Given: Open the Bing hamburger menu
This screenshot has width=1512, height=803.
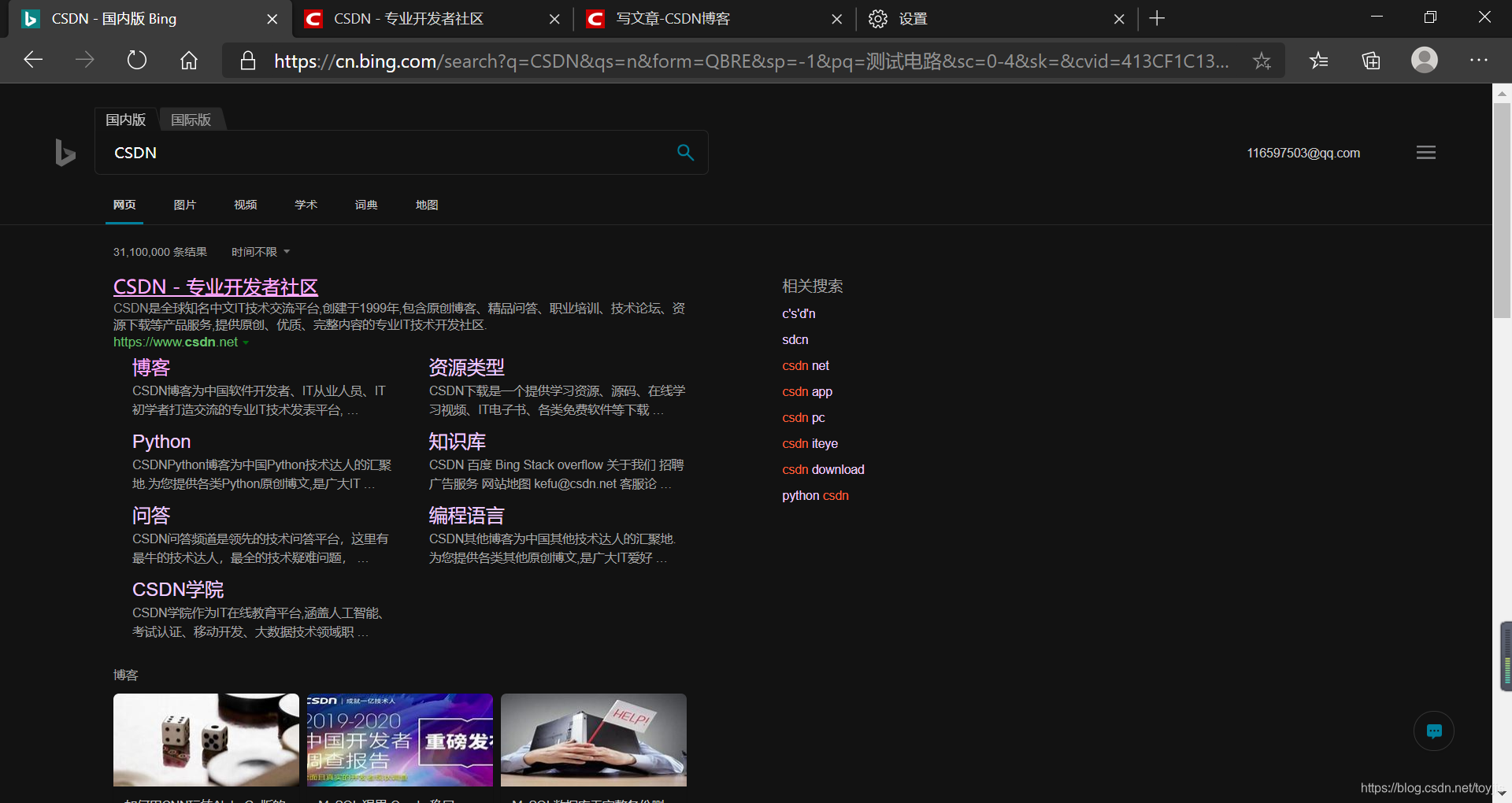Looking at the screenshot, I should pyautogui.click(x=1426, y=153).
